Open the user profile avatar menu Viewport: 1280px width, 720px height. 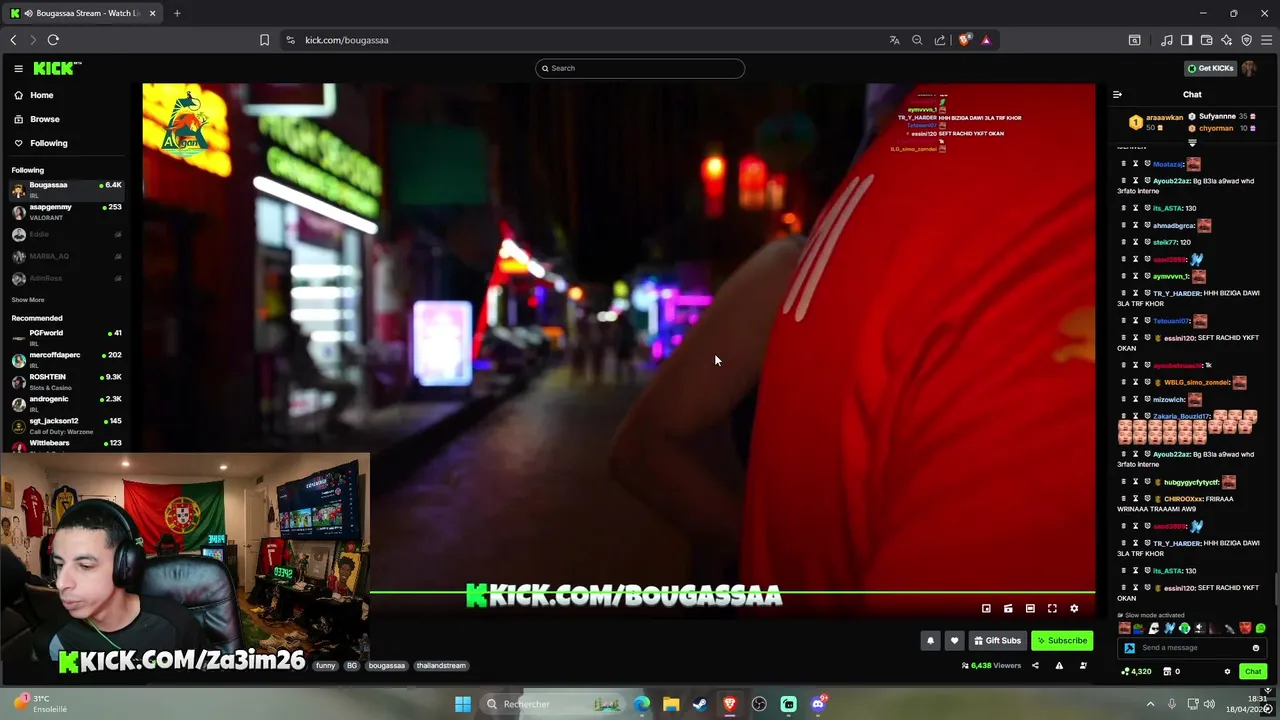(1249, 68)
